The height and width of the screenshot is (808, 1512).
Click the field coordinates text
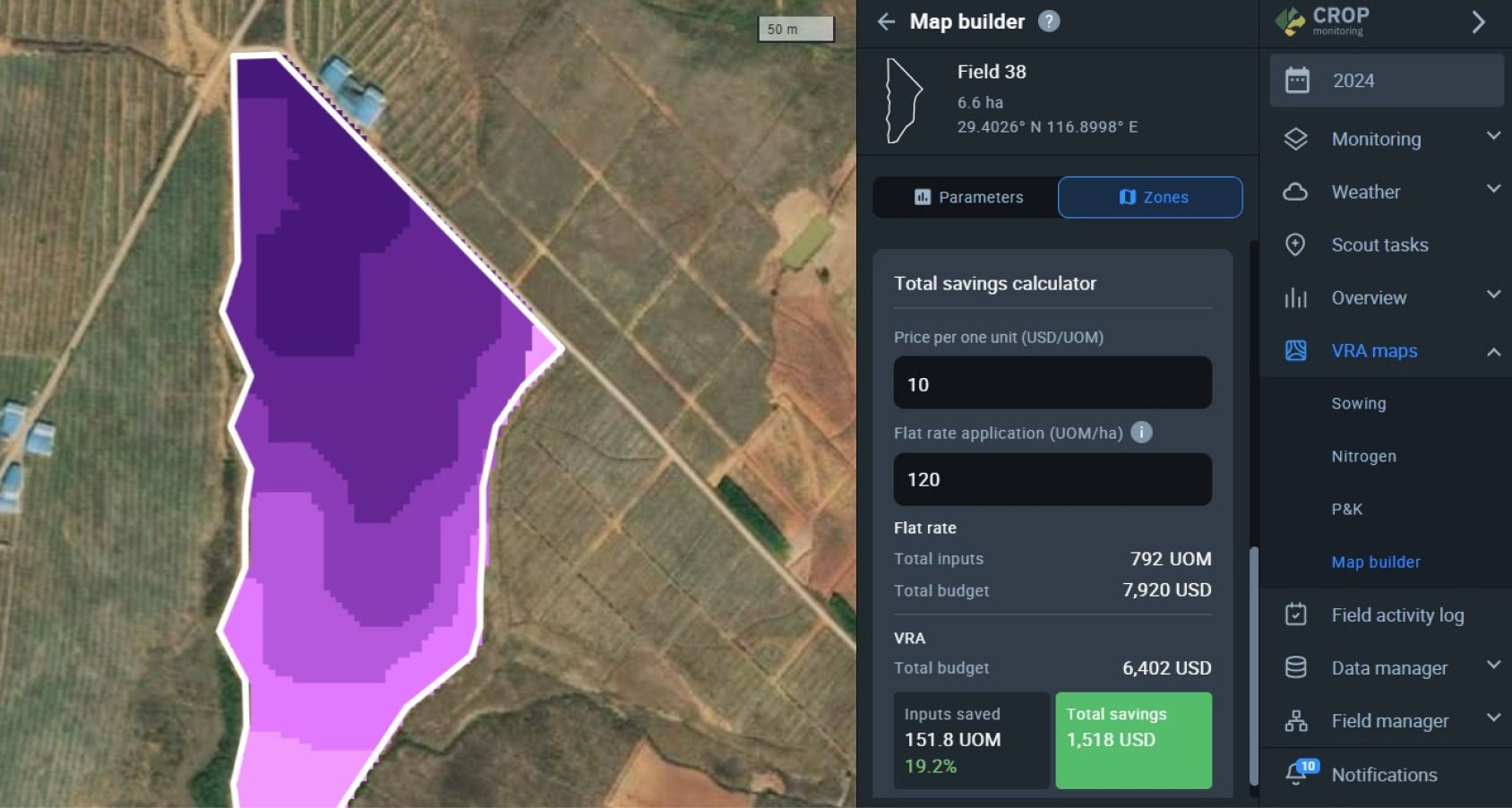[1047, 126]
